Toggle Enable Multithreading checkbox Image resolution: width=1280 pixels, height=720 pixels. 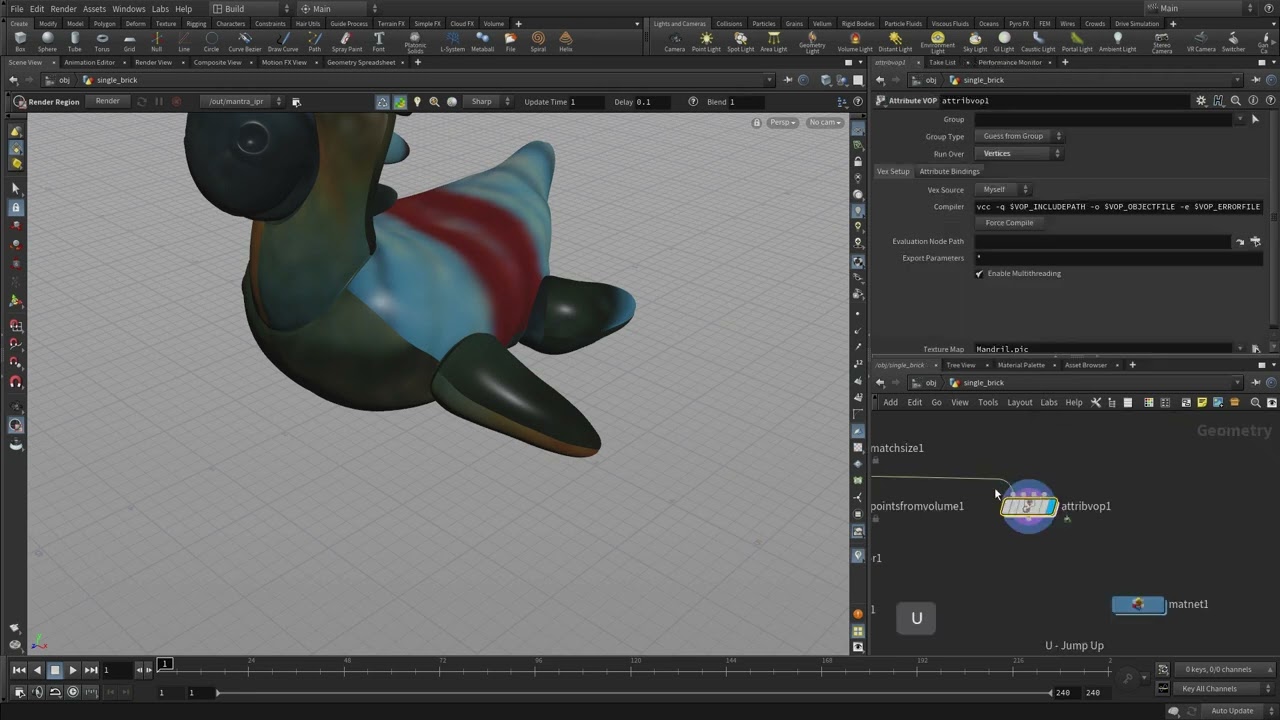point(979,274)
